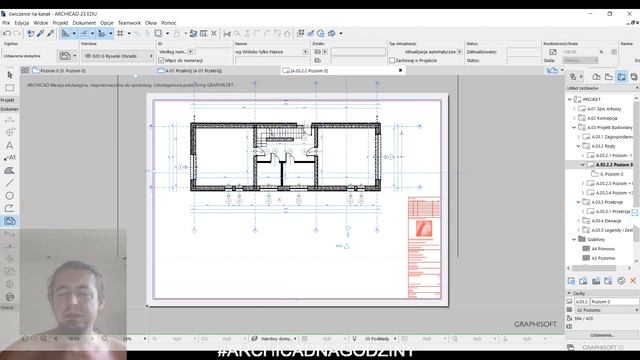This screenshot has height=360, width=640.
Task: Toggle the grid snap icon
Action: (x=120, y=33)
